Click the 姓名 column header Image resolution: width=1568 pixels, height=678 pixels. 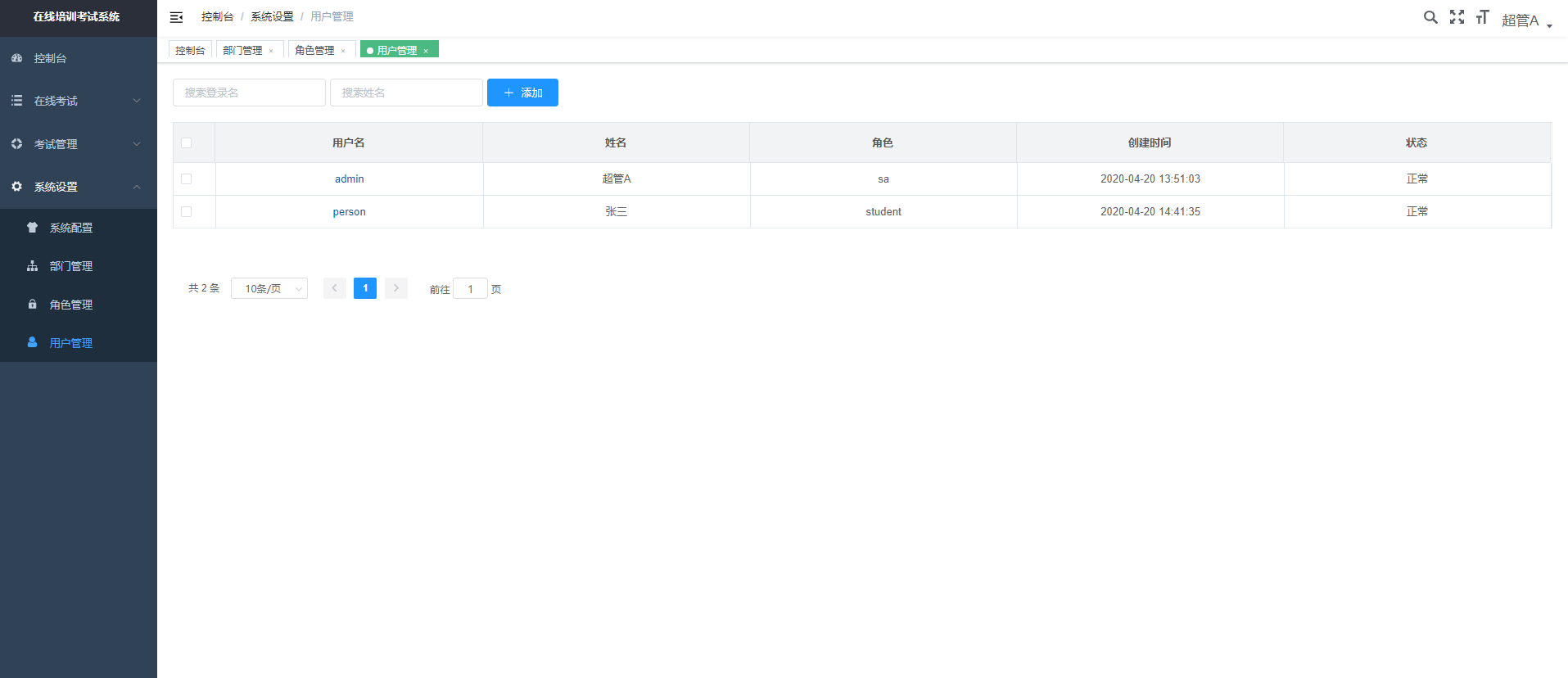(x=616, y=142)
